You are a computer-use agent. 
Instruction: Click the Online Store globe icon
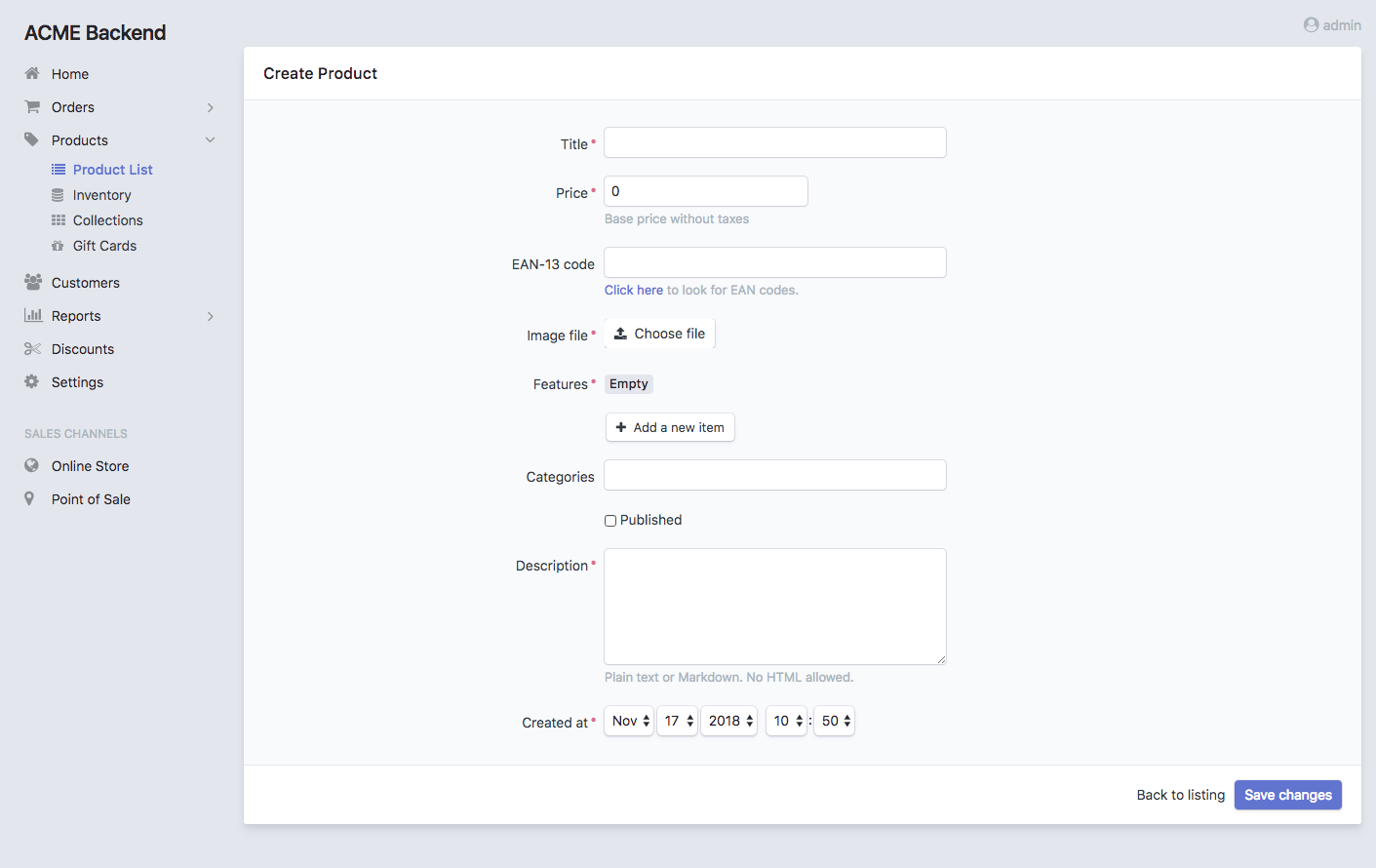coord(32,466)
